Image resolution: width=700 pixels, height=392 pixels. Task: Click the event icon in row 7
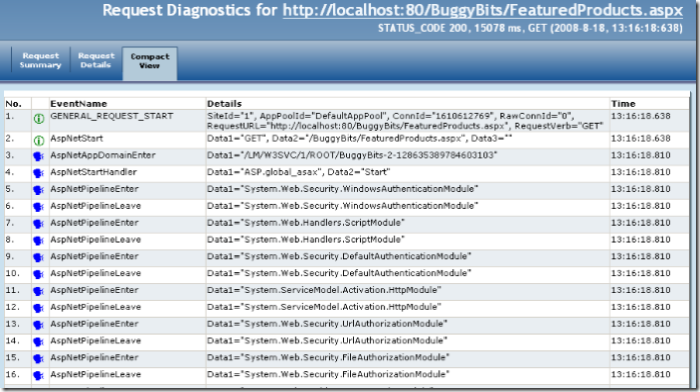pyautogui.click(x=38, y=224)
